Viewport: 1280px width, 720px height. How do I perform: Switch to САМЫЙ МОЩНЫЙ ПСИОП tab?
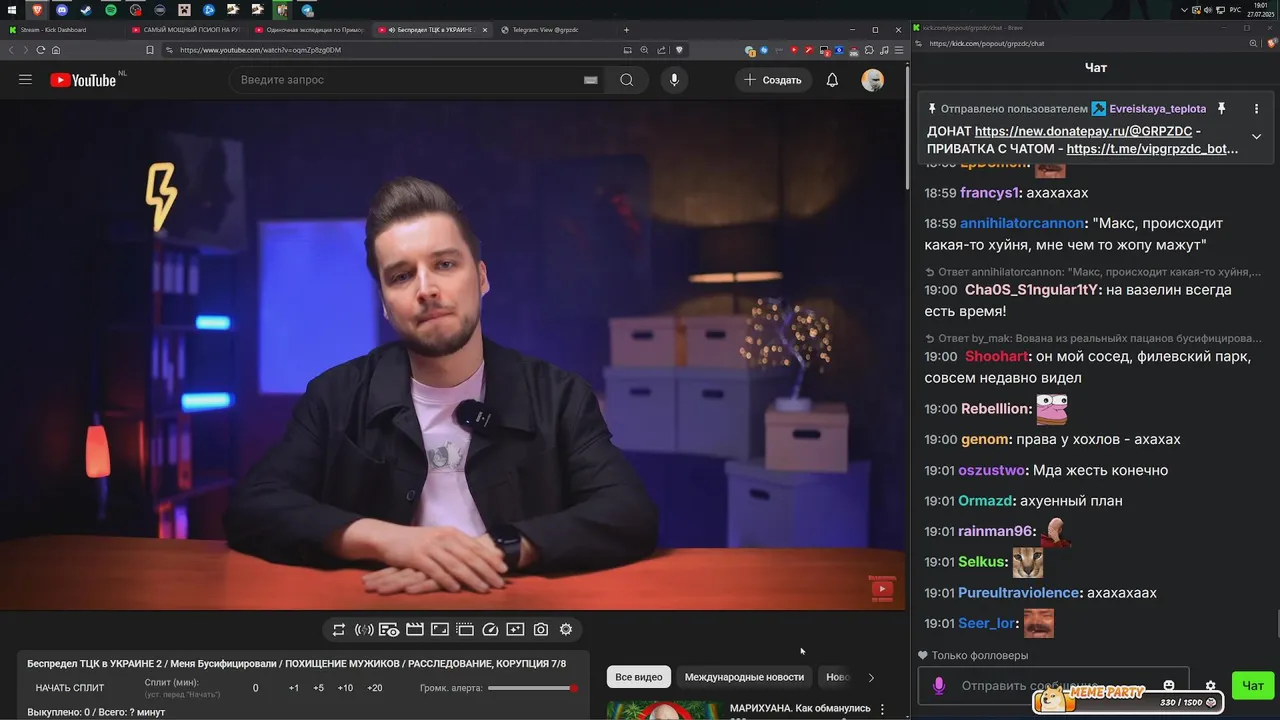(x=185, y=30)
